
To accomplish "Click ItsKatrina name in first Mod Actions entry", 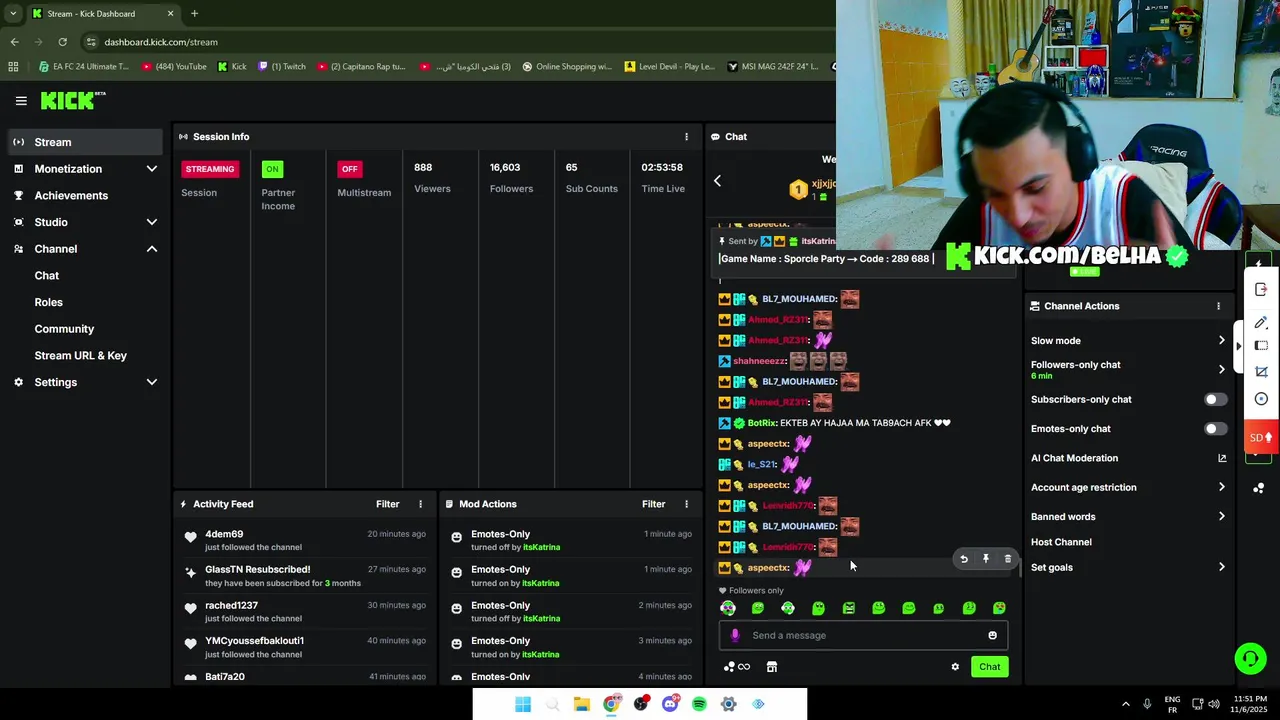I will click(x=541, y=547).
